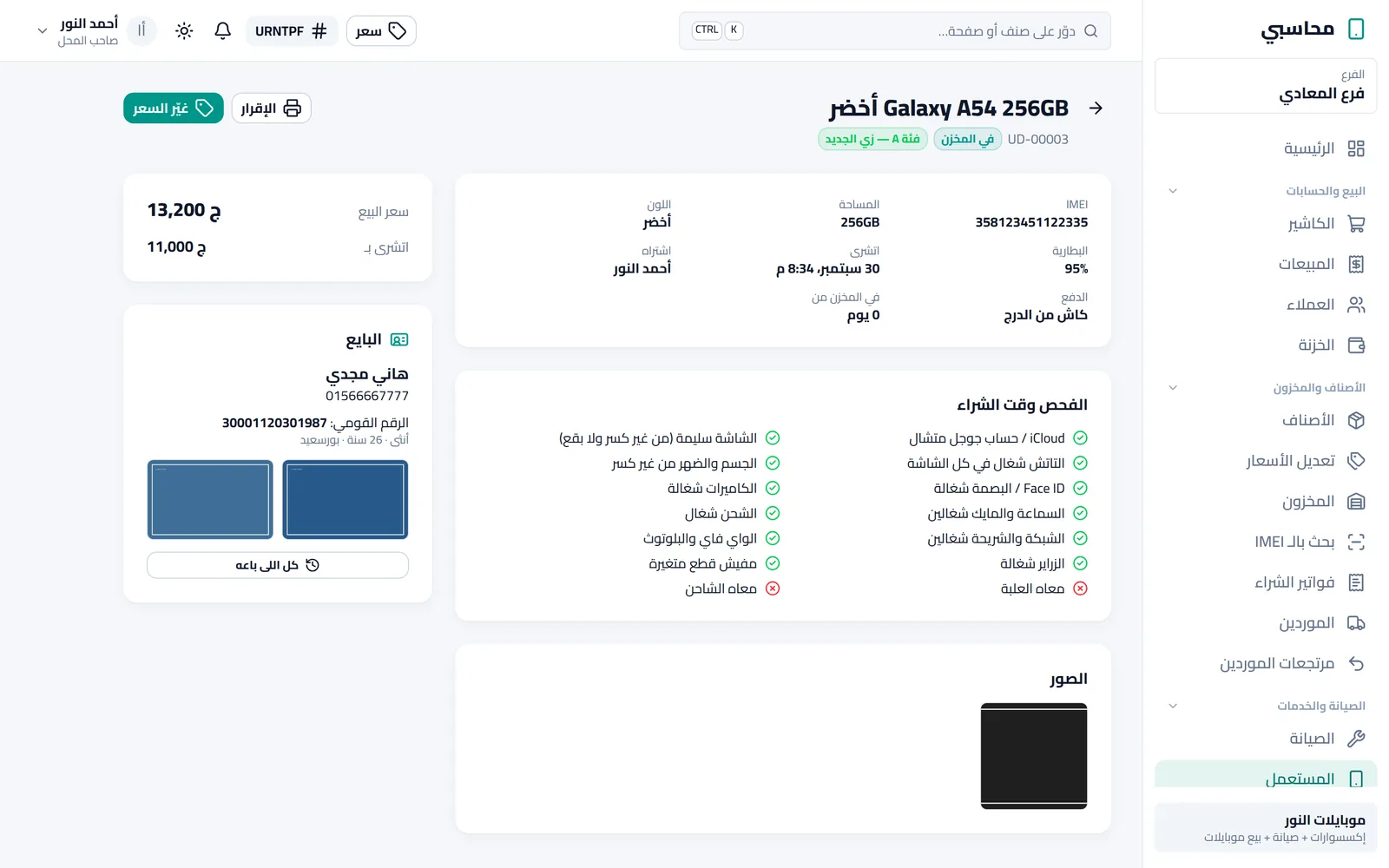Focus the search field دوّر على صنف أو صفحة
Image resolution: width=1389 pixels, height=868 pixels.
tap(895, 31)
